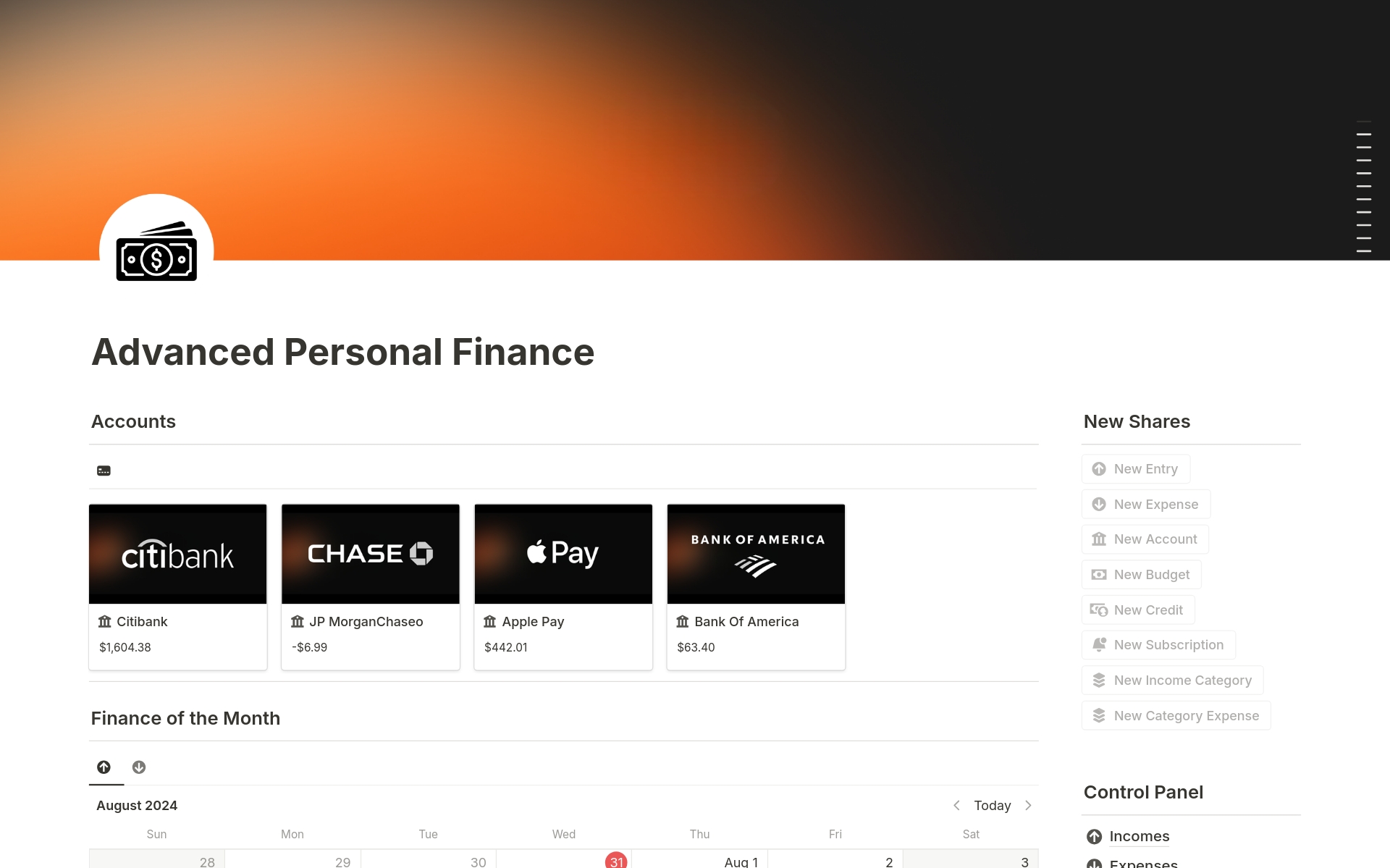Click the New Credit icon

tap(1099, 609)
